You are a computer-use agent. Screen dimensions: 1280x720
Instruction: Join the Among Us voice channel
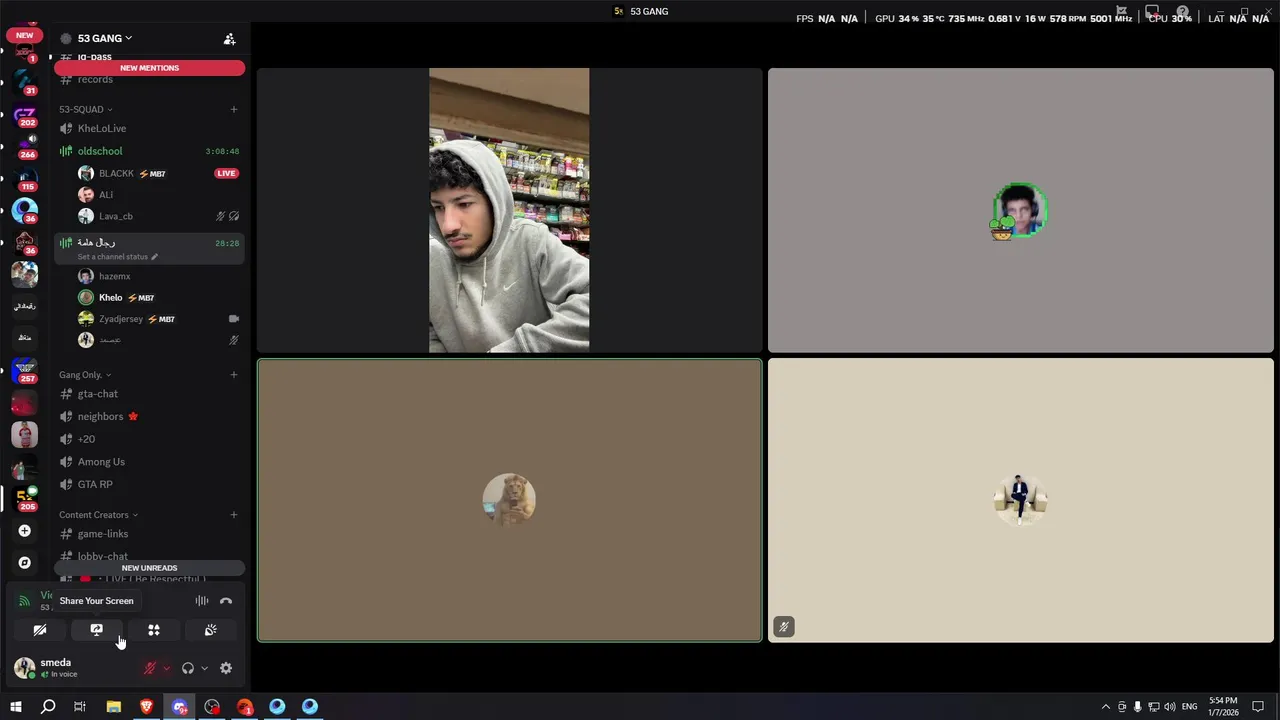(150, 462)
